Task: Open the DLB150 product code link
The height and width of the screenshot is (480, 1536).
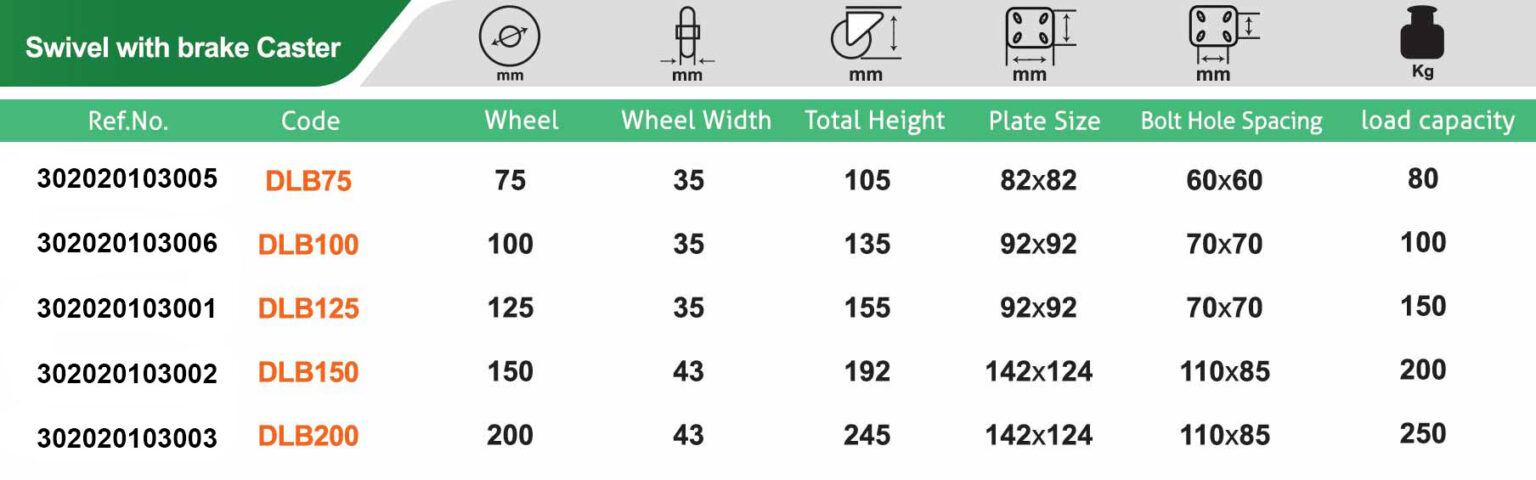Action: [x=308, y=373]
